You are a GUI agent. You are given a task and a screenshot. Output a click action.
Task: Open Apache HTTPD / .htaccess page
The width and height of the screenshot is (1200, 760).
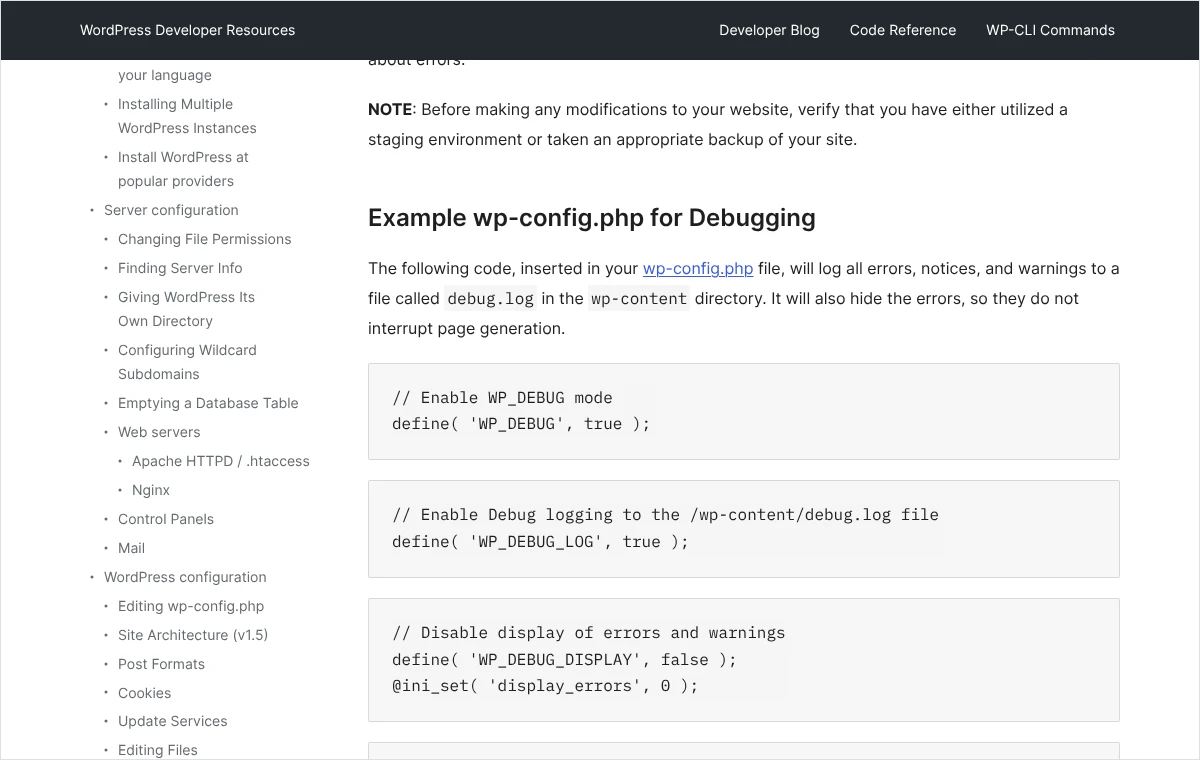point(221,461)
